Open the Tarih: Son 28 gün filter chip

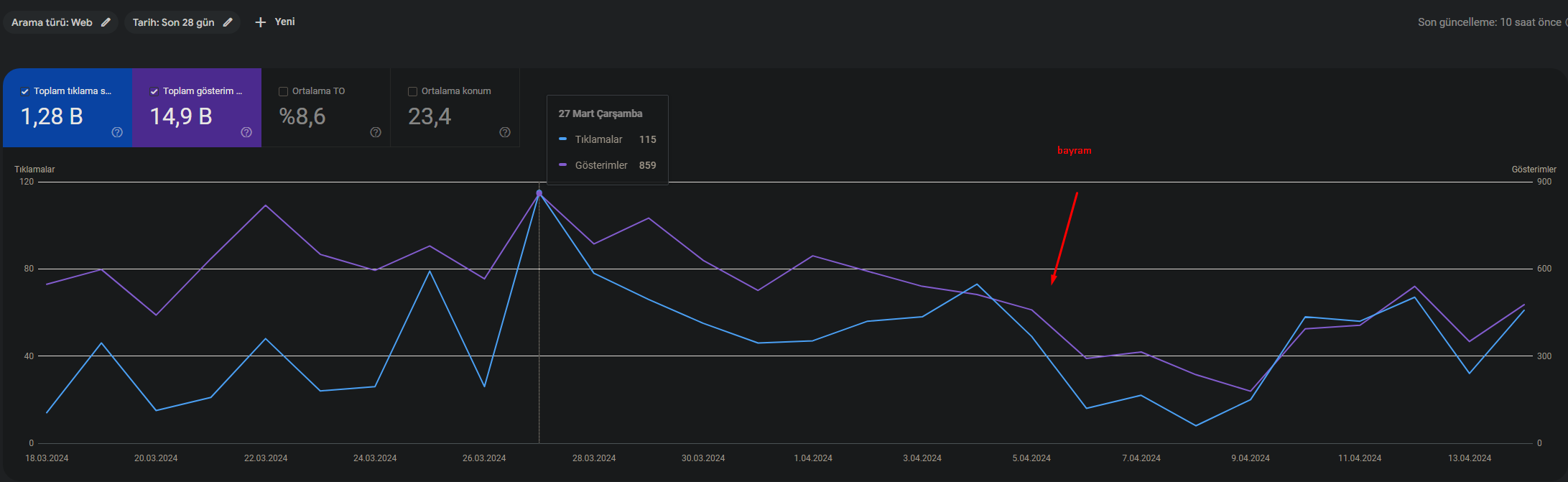click(182, 22)
